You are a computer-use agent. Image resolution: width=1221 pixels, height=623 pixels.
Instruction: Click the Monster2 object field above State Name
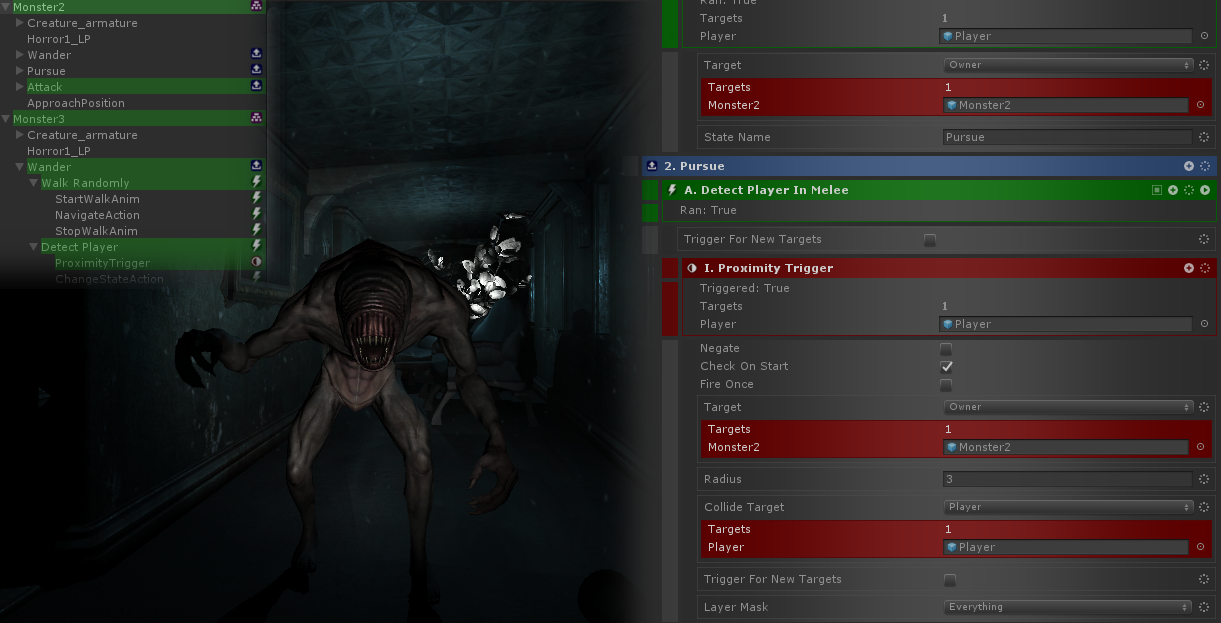pos(1065,105)
